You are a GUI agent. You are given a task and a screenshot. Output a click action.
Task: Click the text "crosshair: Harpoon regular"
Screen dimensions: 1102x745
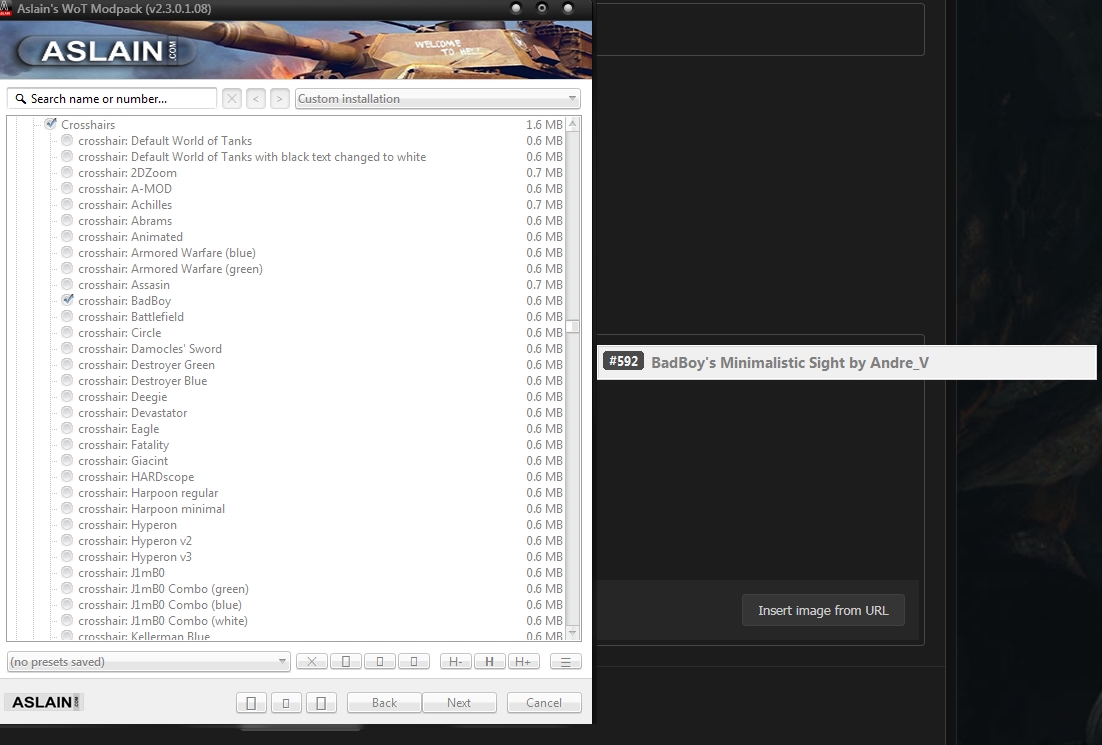tap(148, 493)
